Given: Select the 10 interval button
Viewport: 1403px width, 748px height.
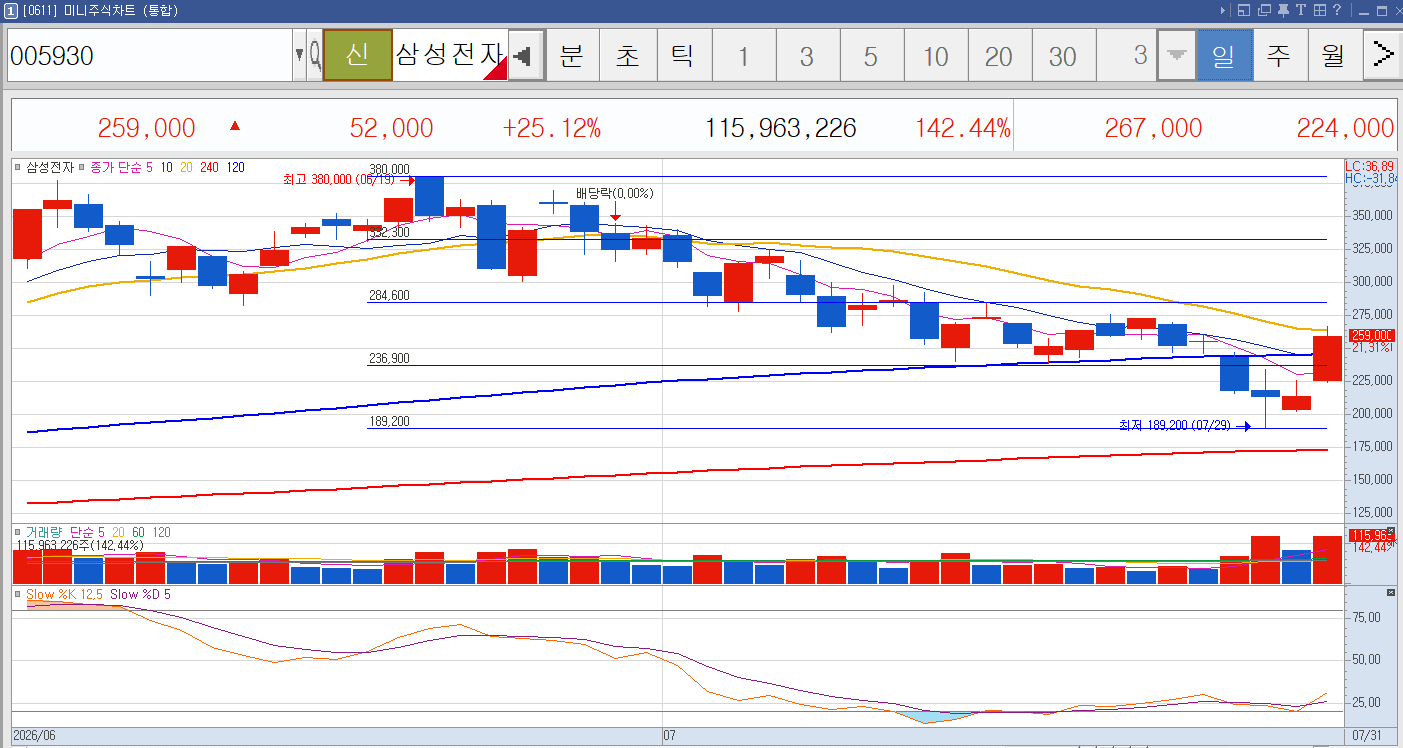Looking at the screenshot, I should 935,56.
